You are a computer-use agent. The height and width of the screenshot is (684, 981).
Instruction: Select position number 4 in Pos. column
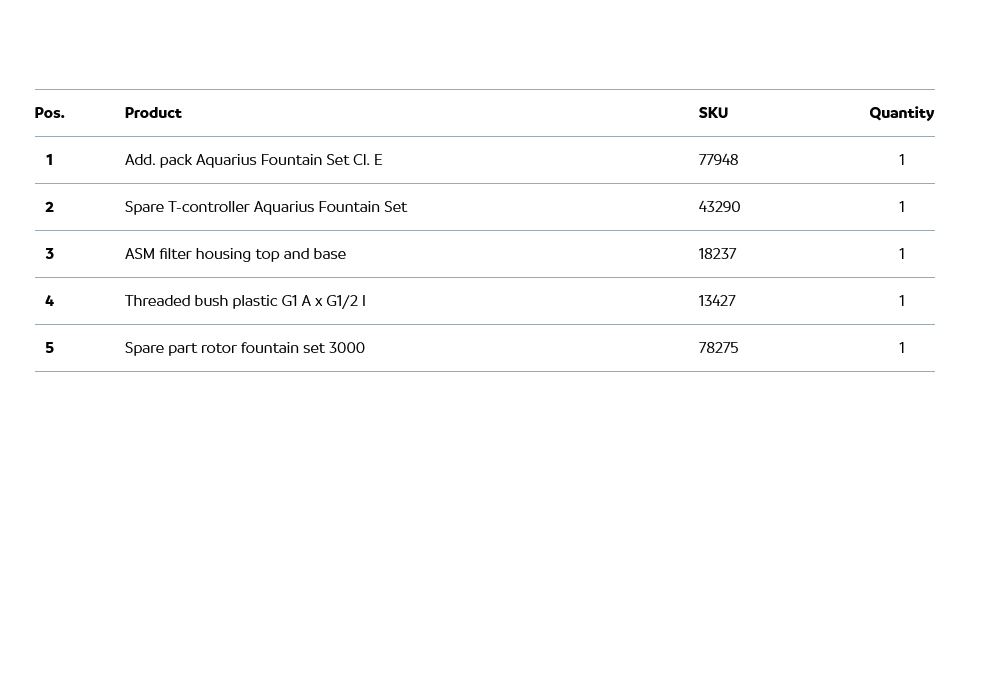tap(49, 301)
